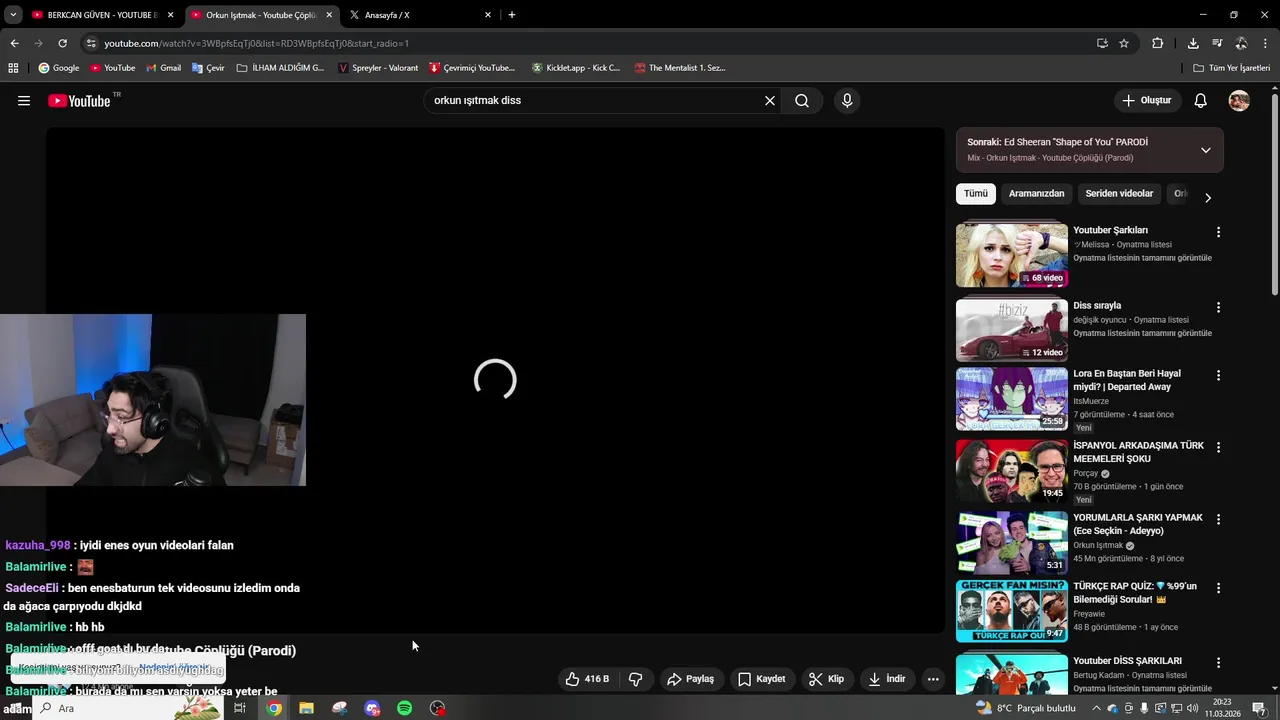
Task: Bookmark this page with the star icon
Action: pos(1124,43)
